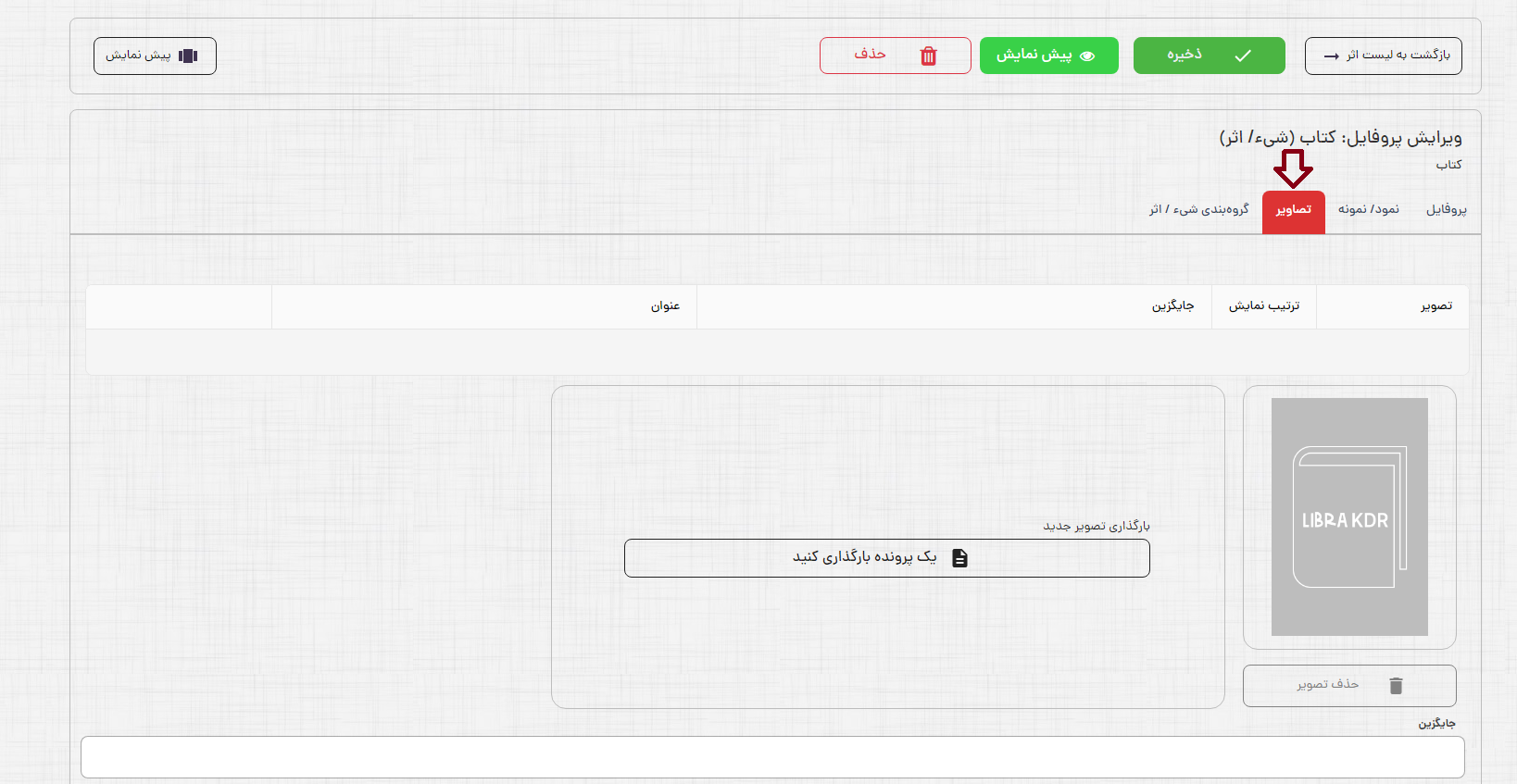This screenshot has height=784, width=1517.
Task: Click the red down arrow above تصاویر tab
Action: pyautogui.click(x=1293, y=168)
